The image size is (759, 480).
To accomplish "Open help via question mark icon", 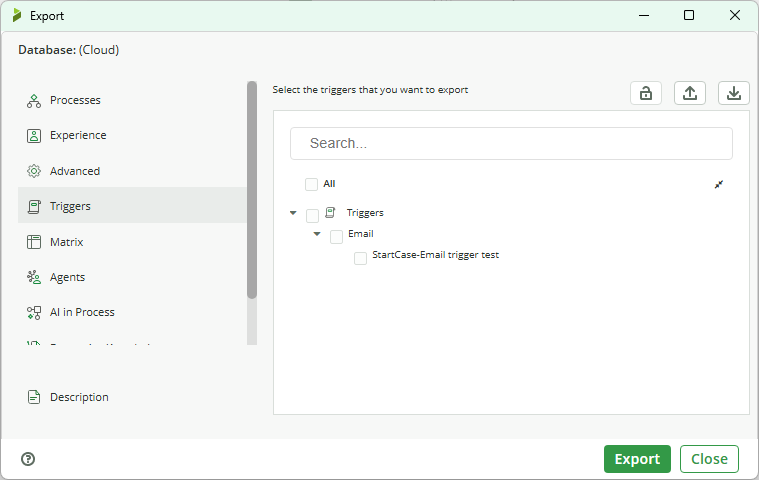I will coord(28,459).
